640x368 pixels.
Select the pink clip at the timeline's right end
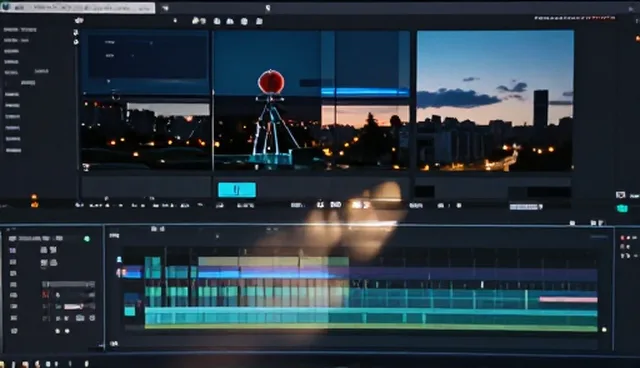(x=568, y=299)
